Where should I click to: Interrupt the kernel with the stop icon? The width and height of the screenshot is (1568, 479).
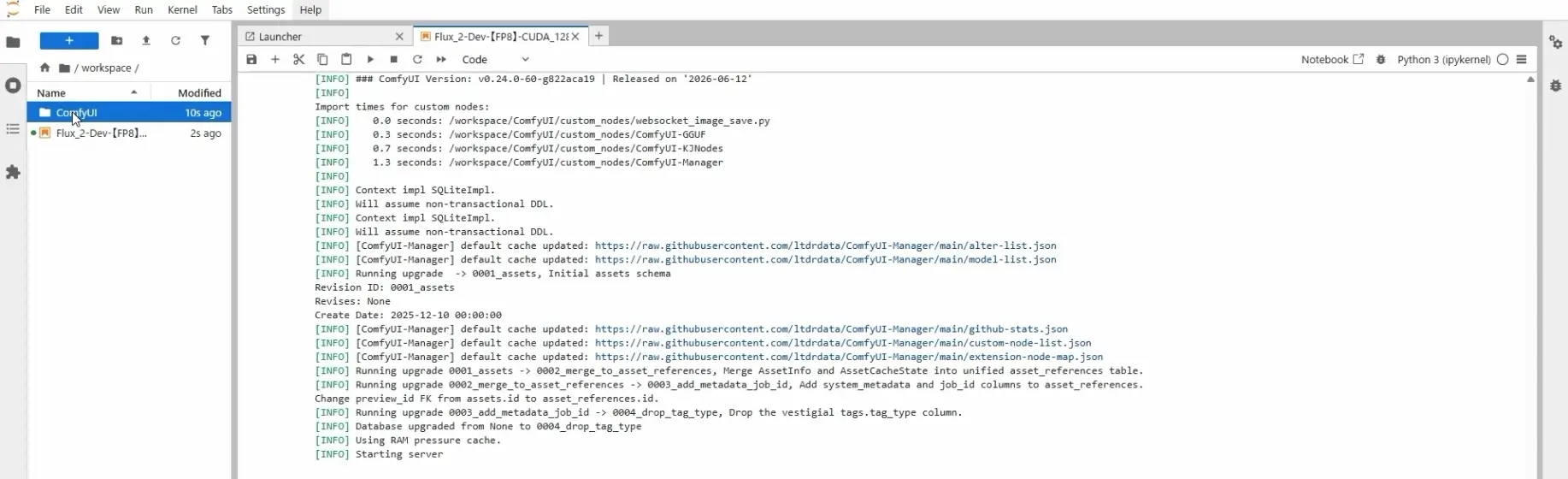394,60
